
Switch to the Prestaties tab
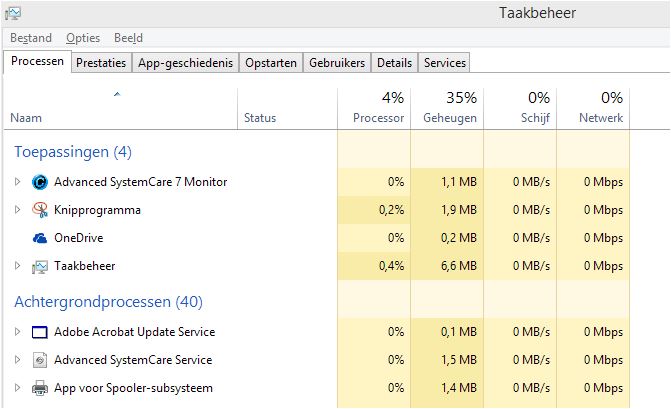coord(101,63)
